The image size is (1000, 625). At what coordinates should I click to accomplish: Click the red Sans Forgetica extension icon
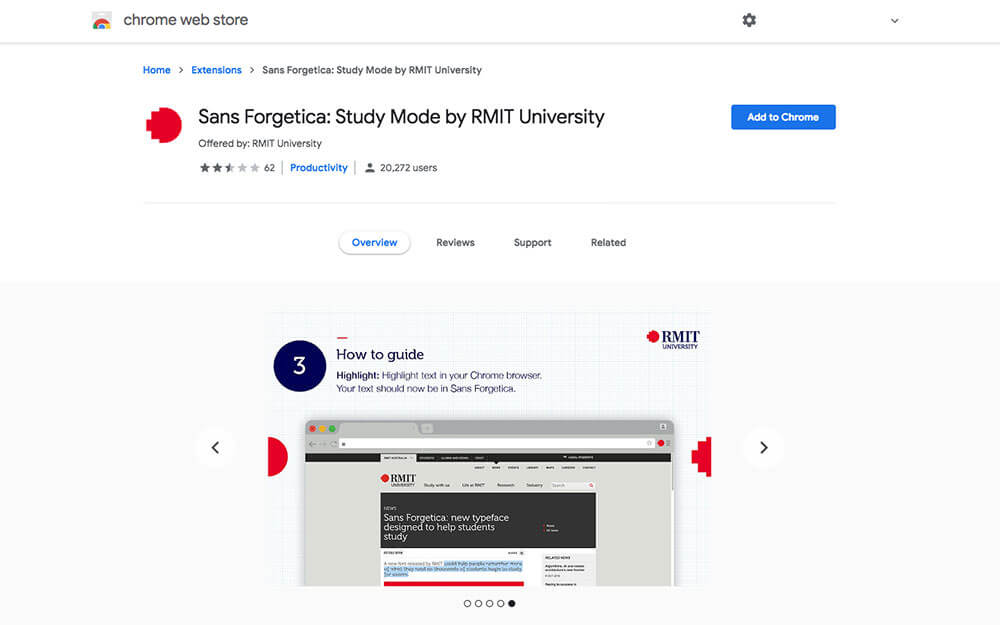[164, 125]
